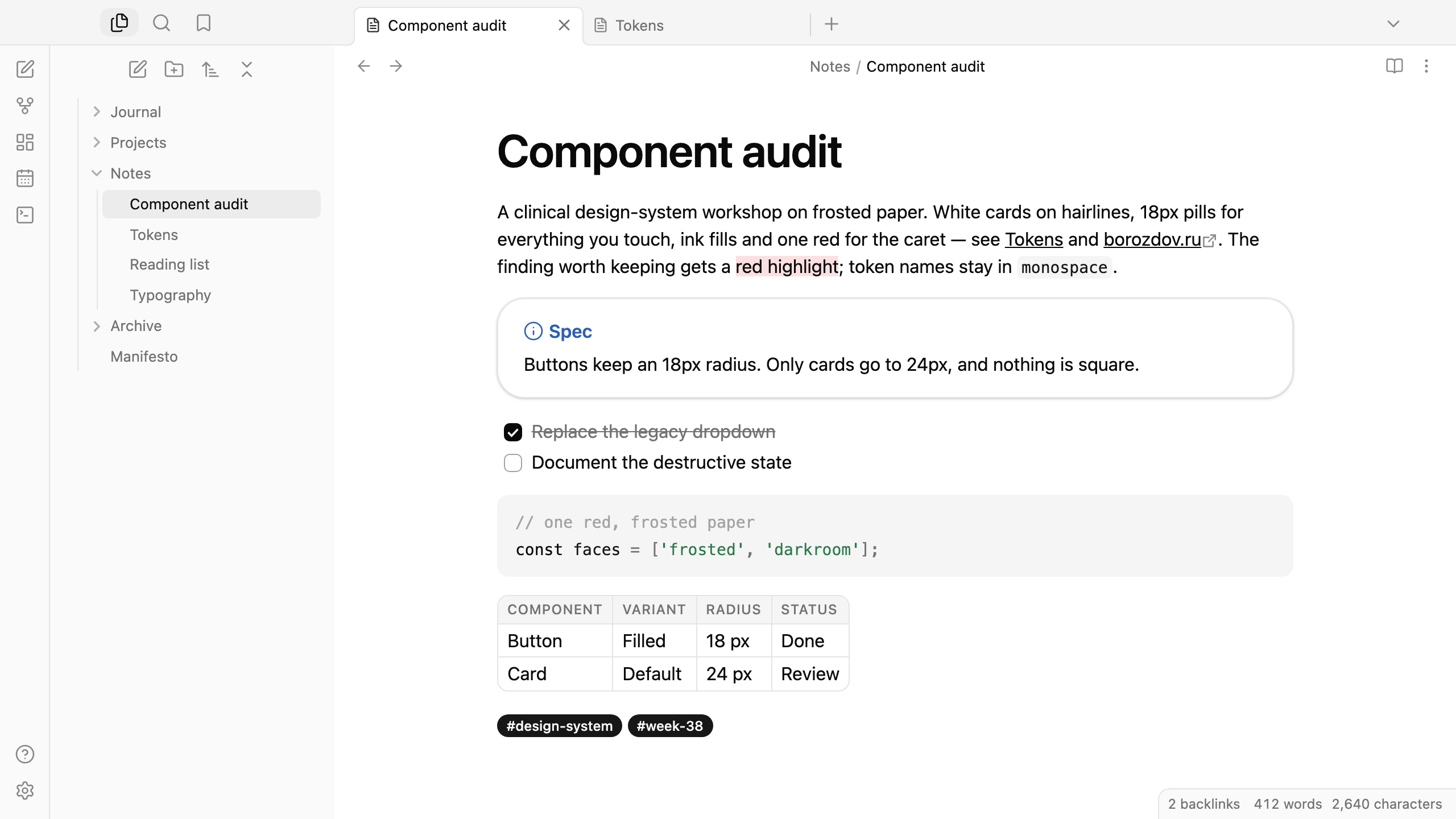Viewport: 1456px width, 819px height.
Task: Click the #design-system tag
Action: coord(560,726)
